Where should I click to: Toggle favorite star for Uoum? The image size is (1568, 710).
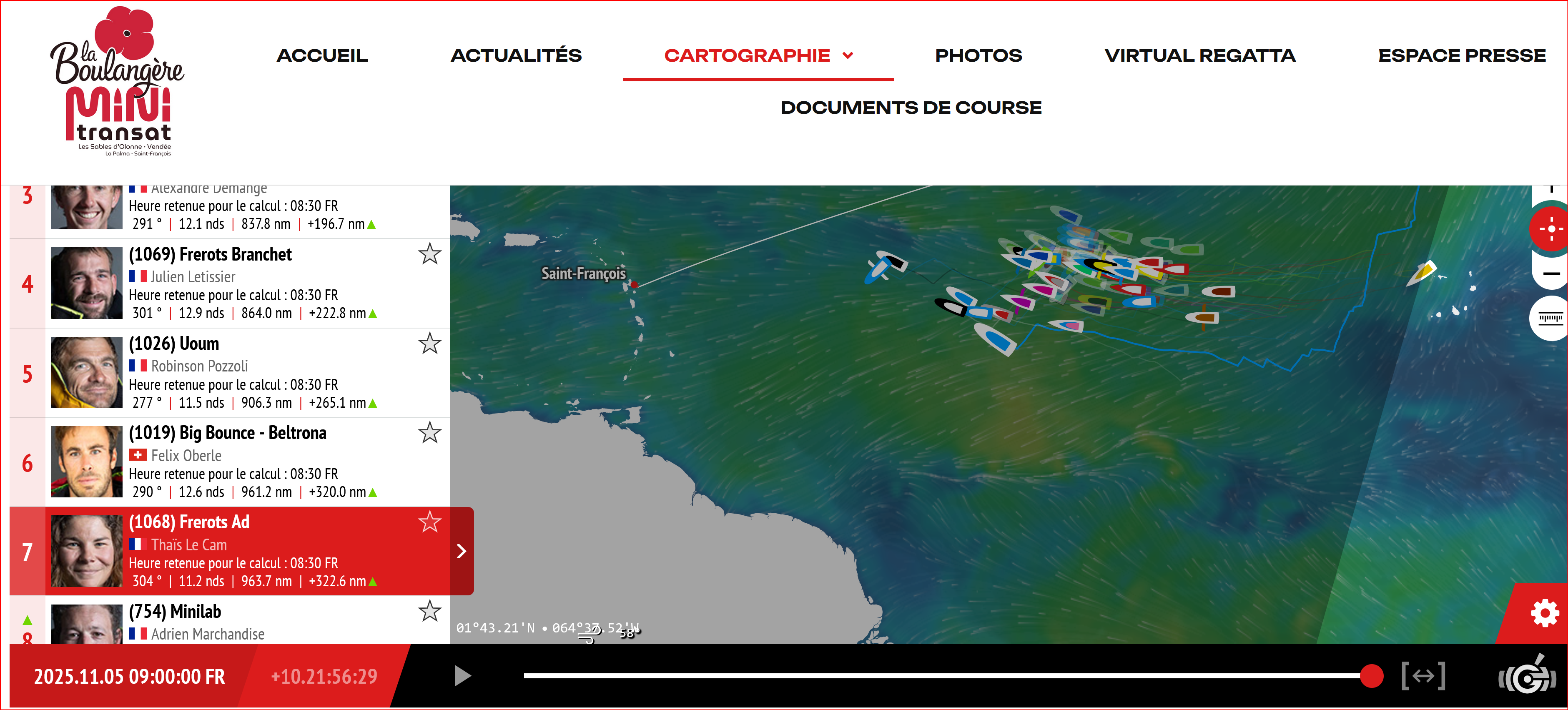[x=429, y=344]
